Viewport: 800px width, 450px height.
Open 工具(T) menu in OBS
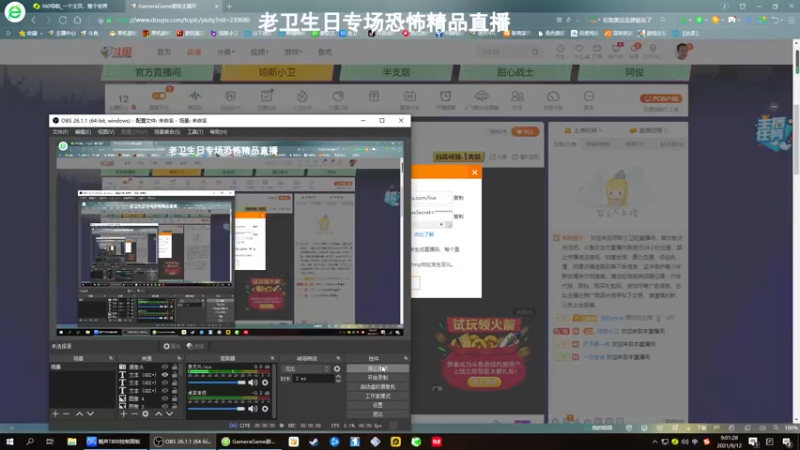[x=195, y=132]
